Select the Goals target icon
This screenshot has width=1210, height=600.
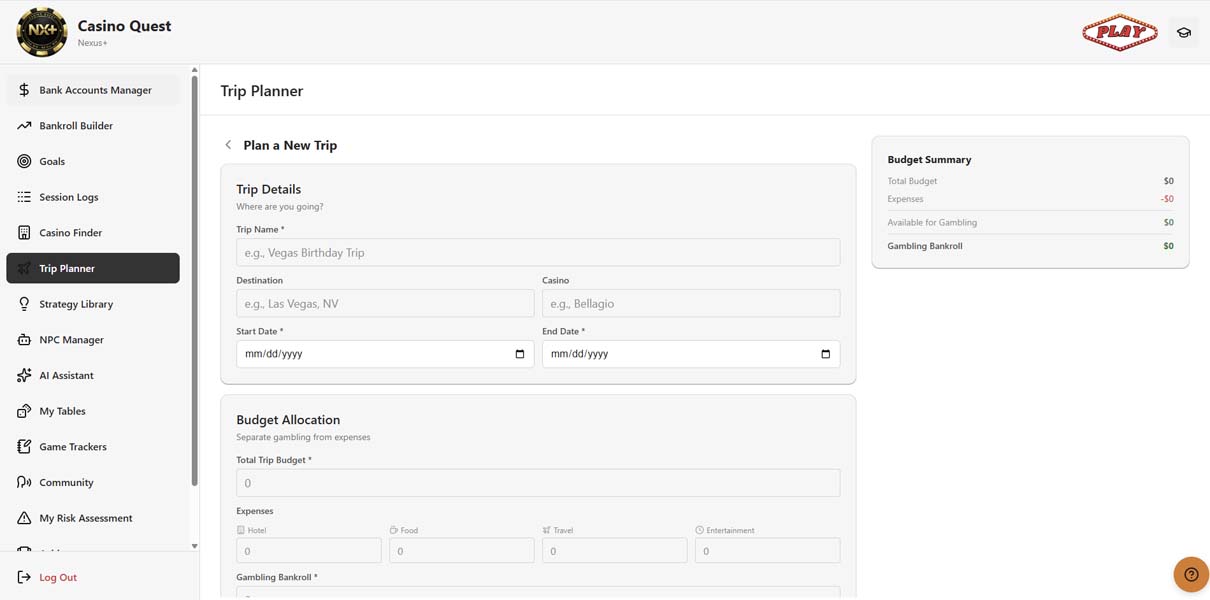[24, 161]
